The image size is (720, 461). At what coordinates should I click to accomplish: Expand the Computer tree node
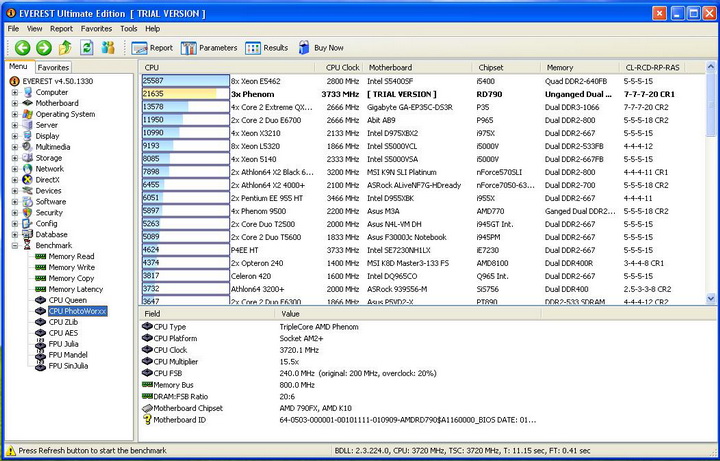(x=15, y=92)
